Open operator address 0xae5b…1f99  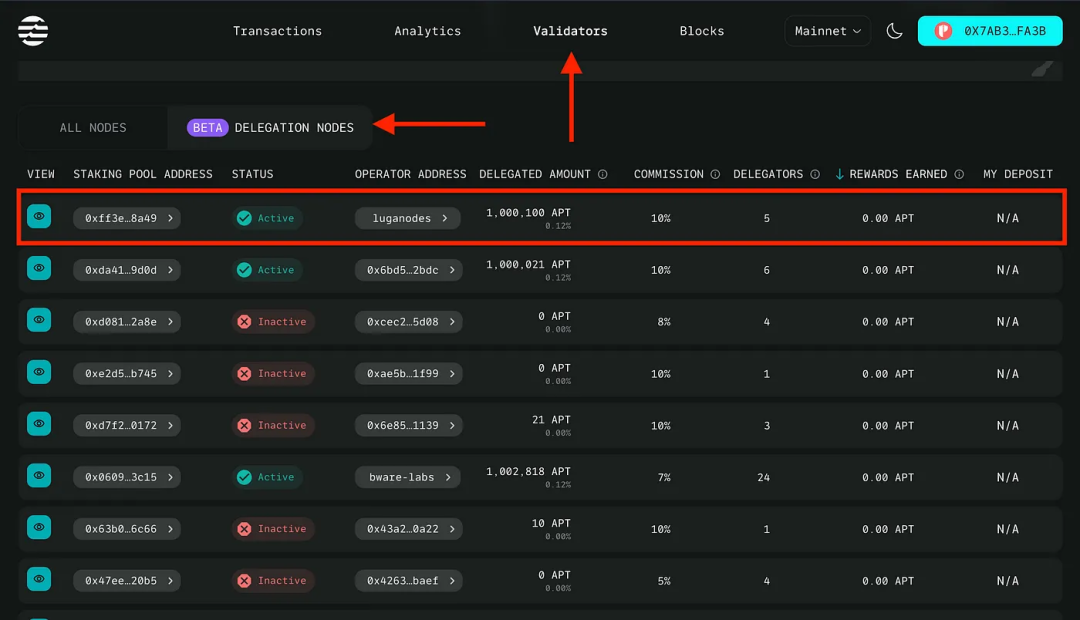coord(408,373)
